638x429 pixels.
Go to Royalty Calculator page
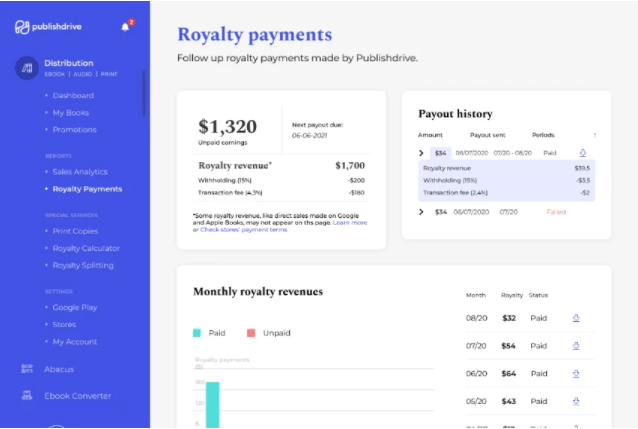[x=86, y=248]
